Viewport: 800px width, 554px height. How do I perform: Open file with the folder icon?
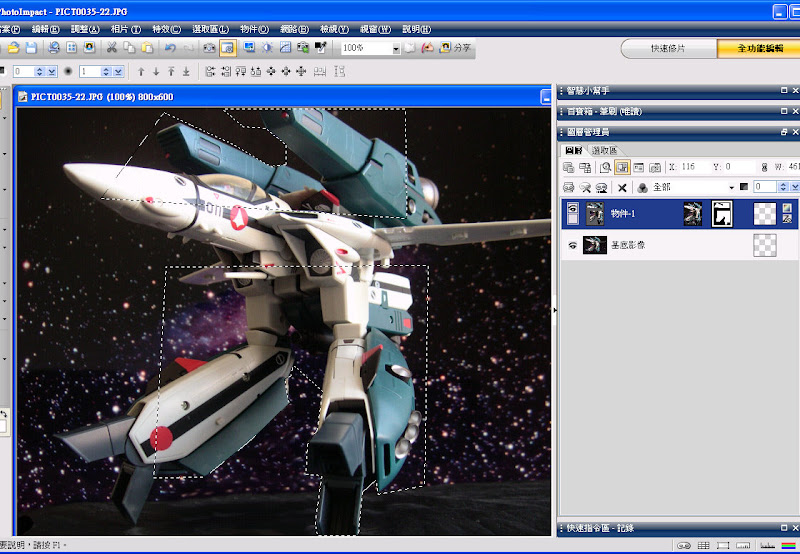[x=14, y=48]
